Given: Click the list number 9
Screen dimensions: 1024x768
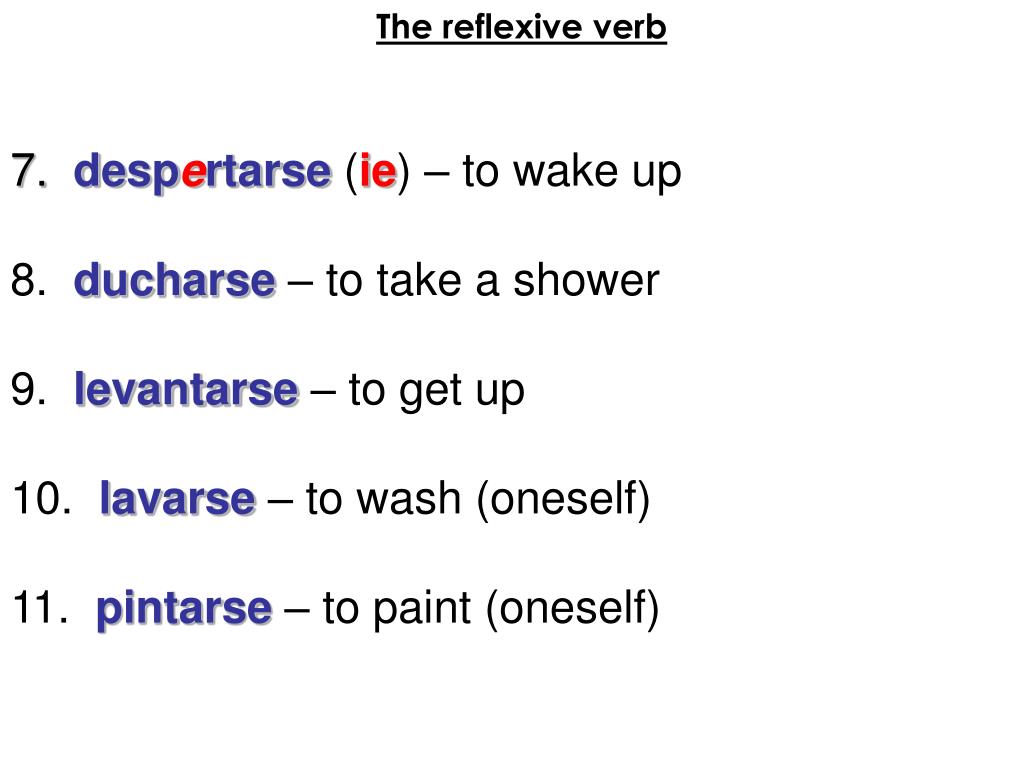Looking at the screenshot, I should click(x=29, y=390).
